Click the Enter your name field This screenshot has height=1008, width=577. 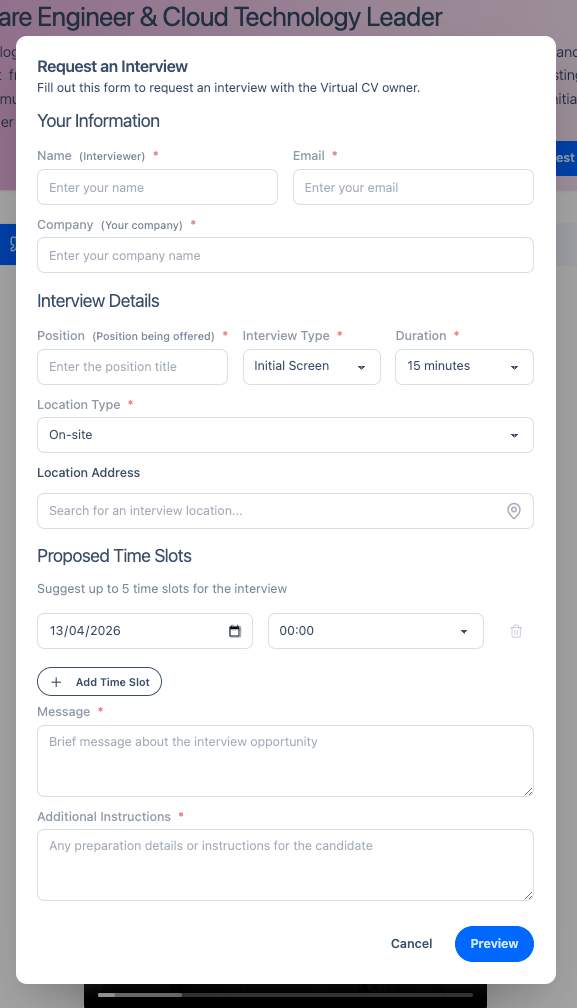(x=157, y=187)
